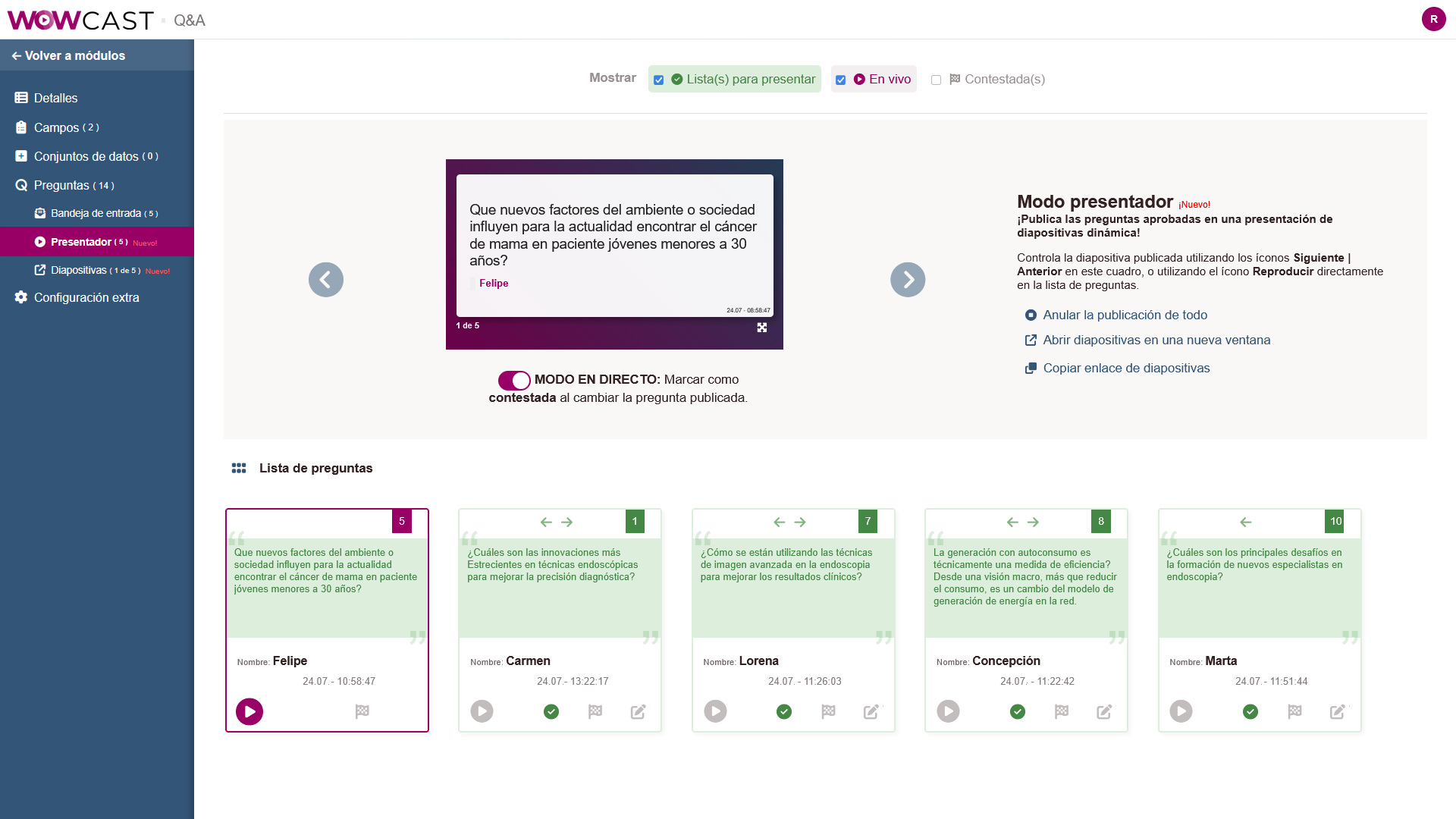Go to next slide arrow
The image size is (1456, 819).
point(908,280)
